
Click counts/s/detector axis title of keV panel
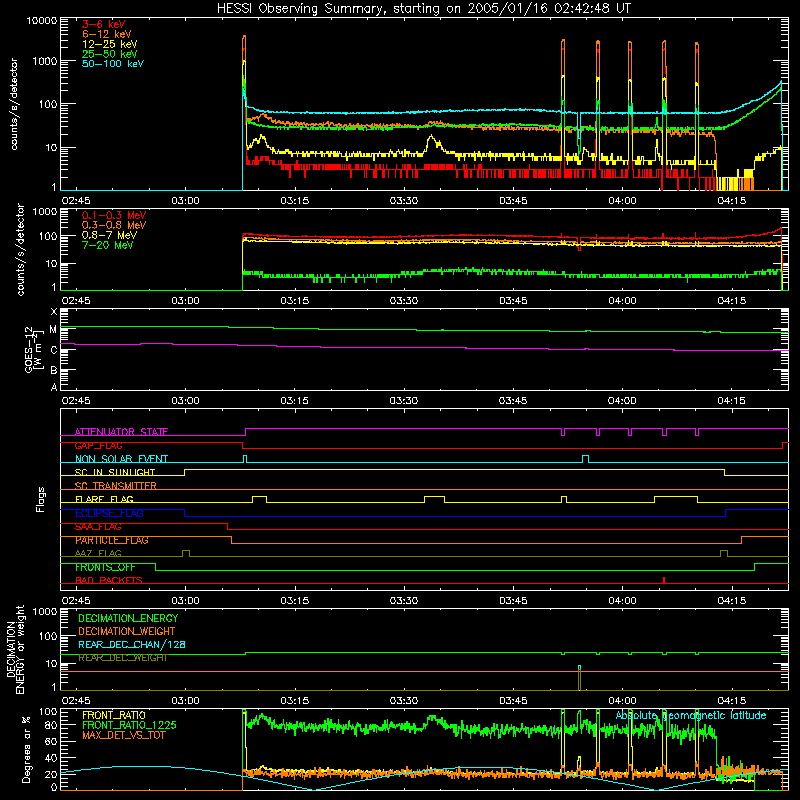point(14,104)
